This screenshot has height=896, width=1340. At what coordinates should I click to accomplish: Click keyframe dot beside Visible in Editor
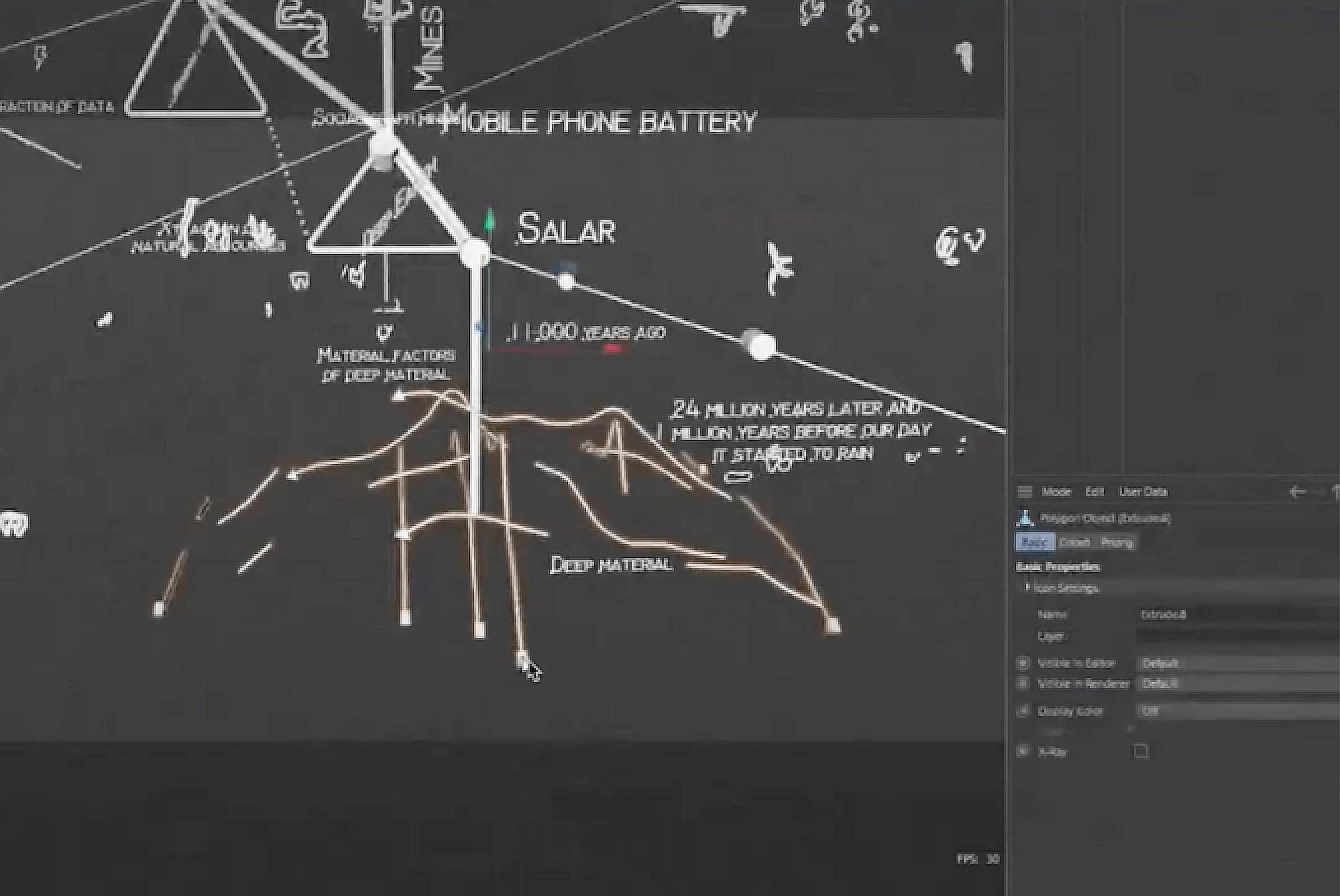[x=1023, y=663]
